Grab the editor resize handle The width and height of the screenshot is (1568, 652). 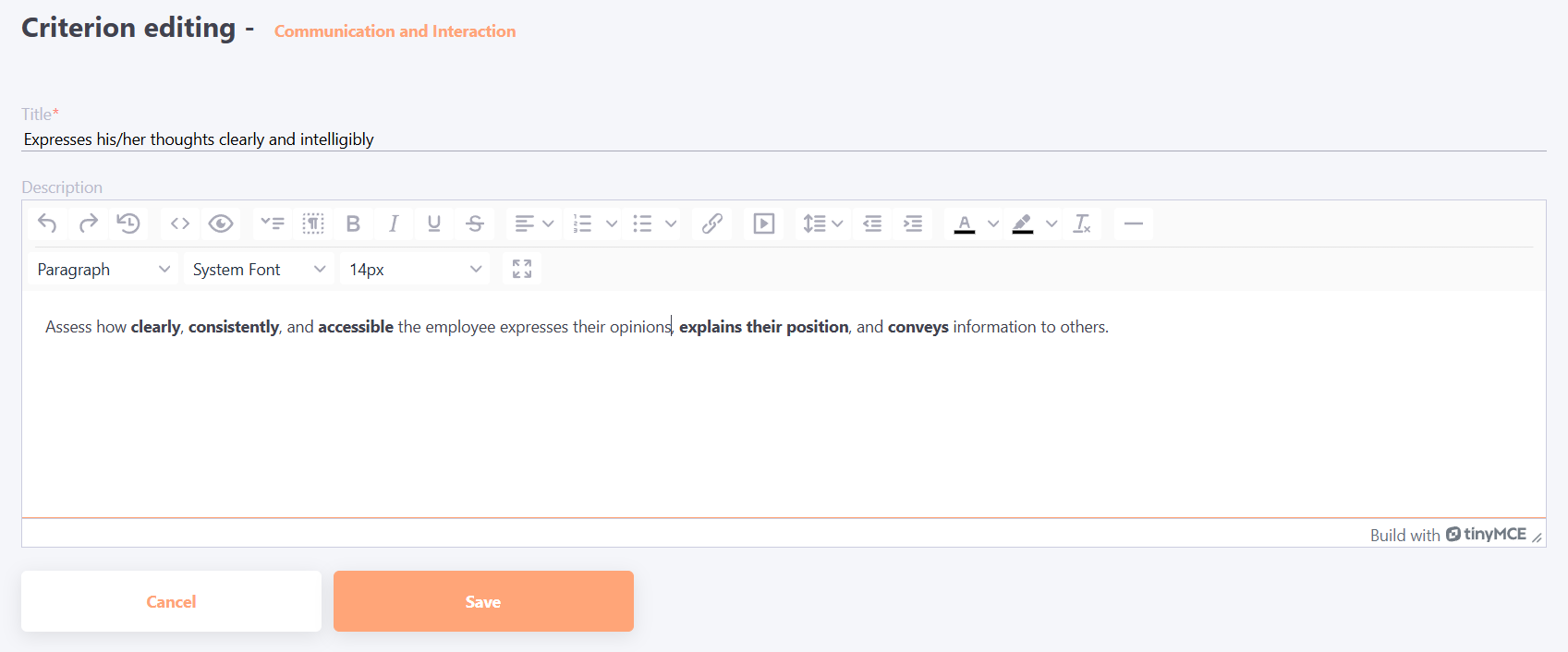[x=1537, y=537]
